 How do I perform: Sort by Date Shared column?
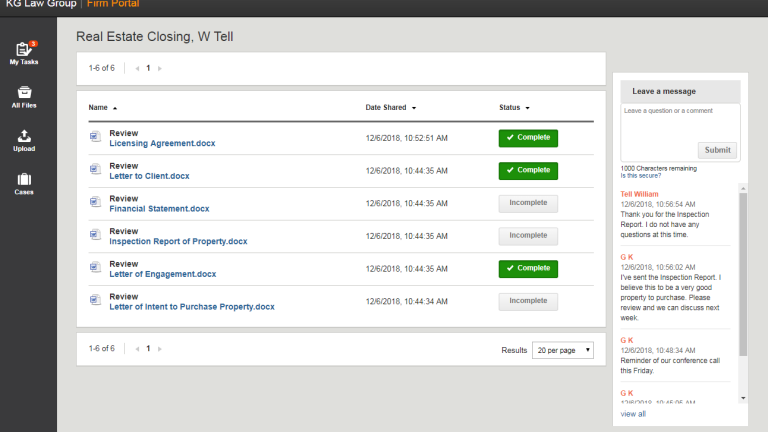tap(390, 107)
